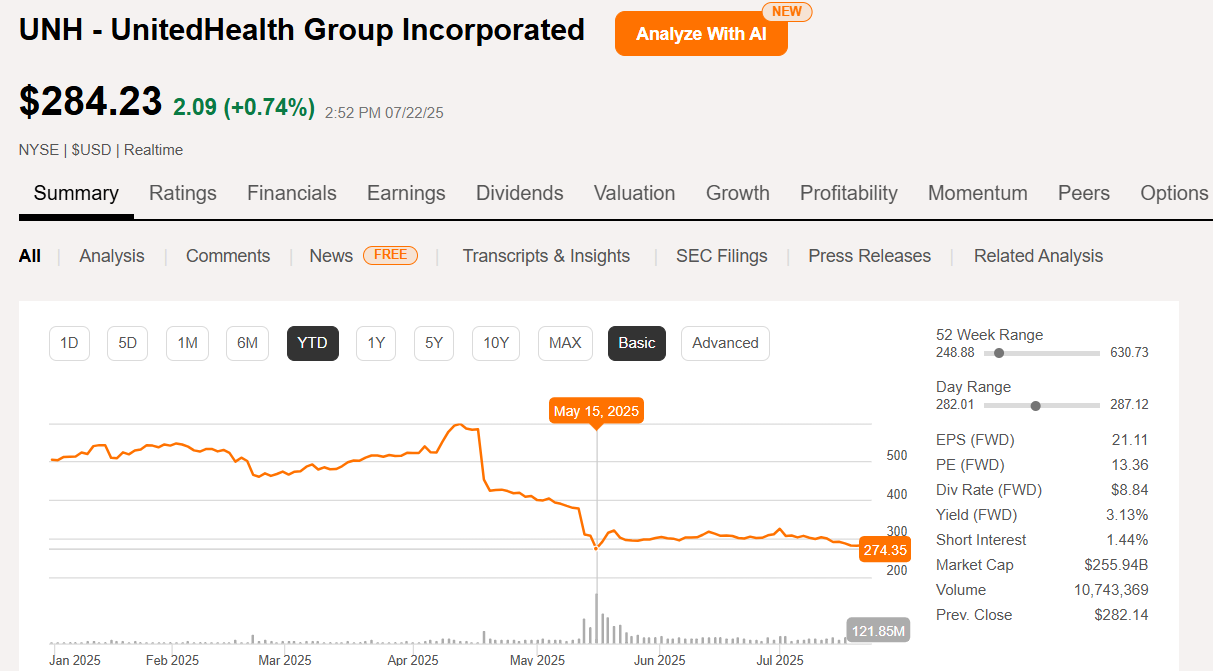Set chart range to 5Y
The image size is (1213, 671).
click(434, 343)
